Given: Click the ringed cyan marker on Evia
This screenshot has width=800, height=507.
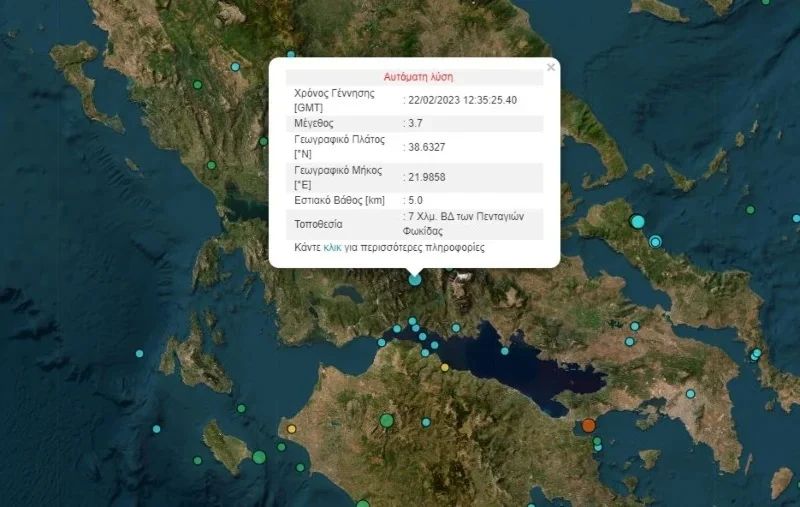Looking at the screenshot, I should (x=656, y=241).
